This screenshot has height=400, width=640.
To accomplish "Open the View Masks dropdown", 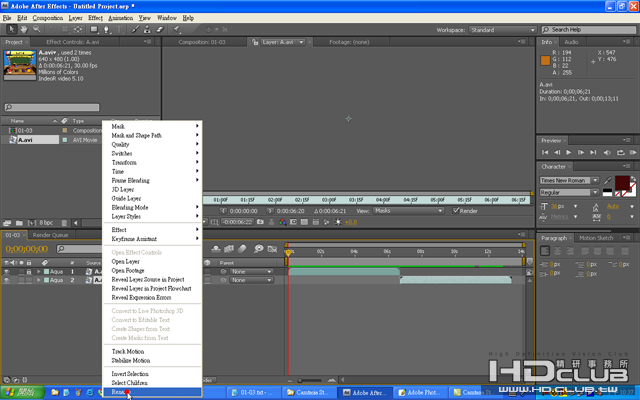I will pyautogui.click(x=408, y=211).
